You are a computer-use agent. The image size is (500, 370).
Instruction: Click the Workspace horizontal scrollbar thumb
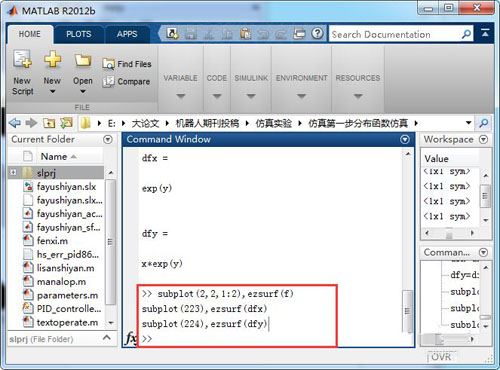[x=449, y=233]
